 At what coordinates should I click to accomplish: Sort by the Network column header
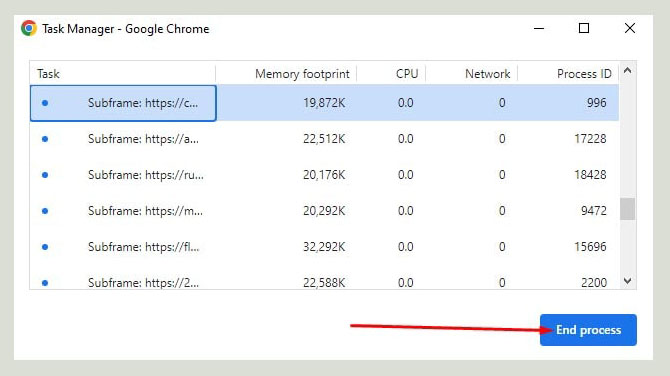[x=488, y=74]
